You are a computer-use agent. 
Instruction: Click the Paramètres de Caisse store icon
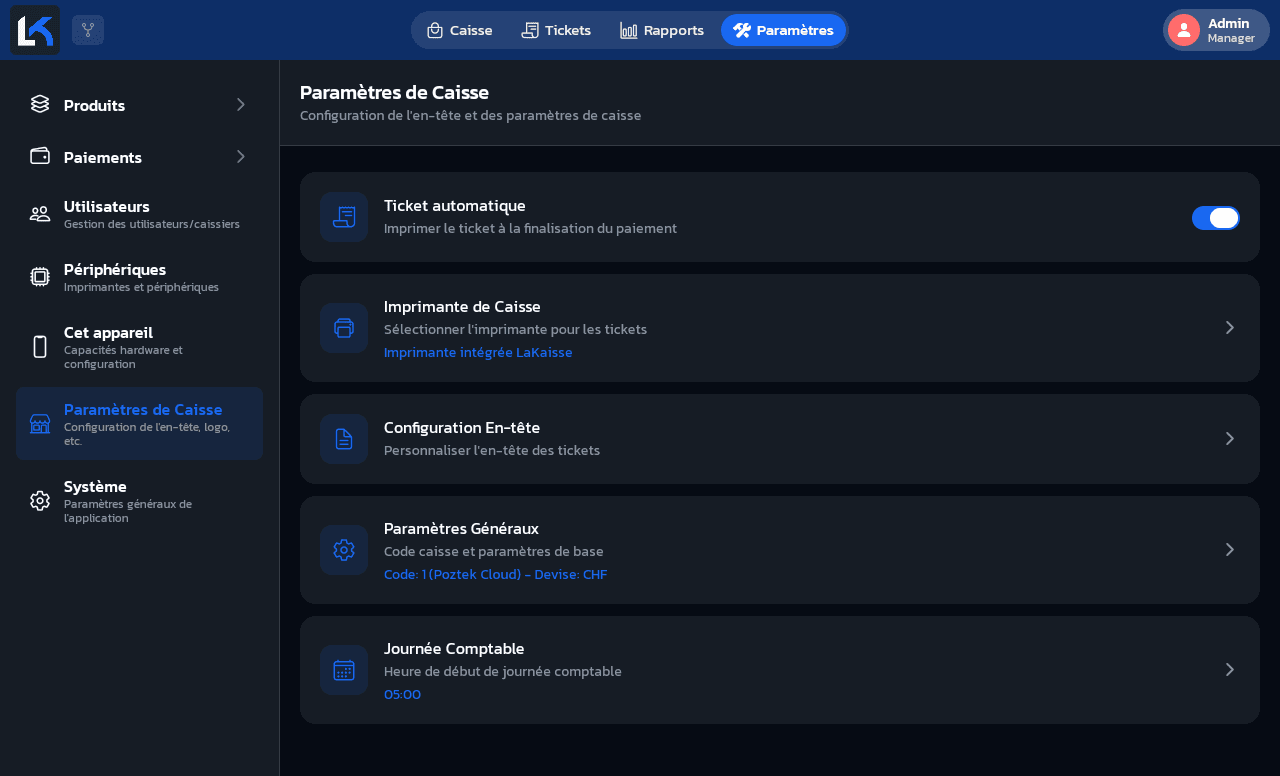[40, 424]
